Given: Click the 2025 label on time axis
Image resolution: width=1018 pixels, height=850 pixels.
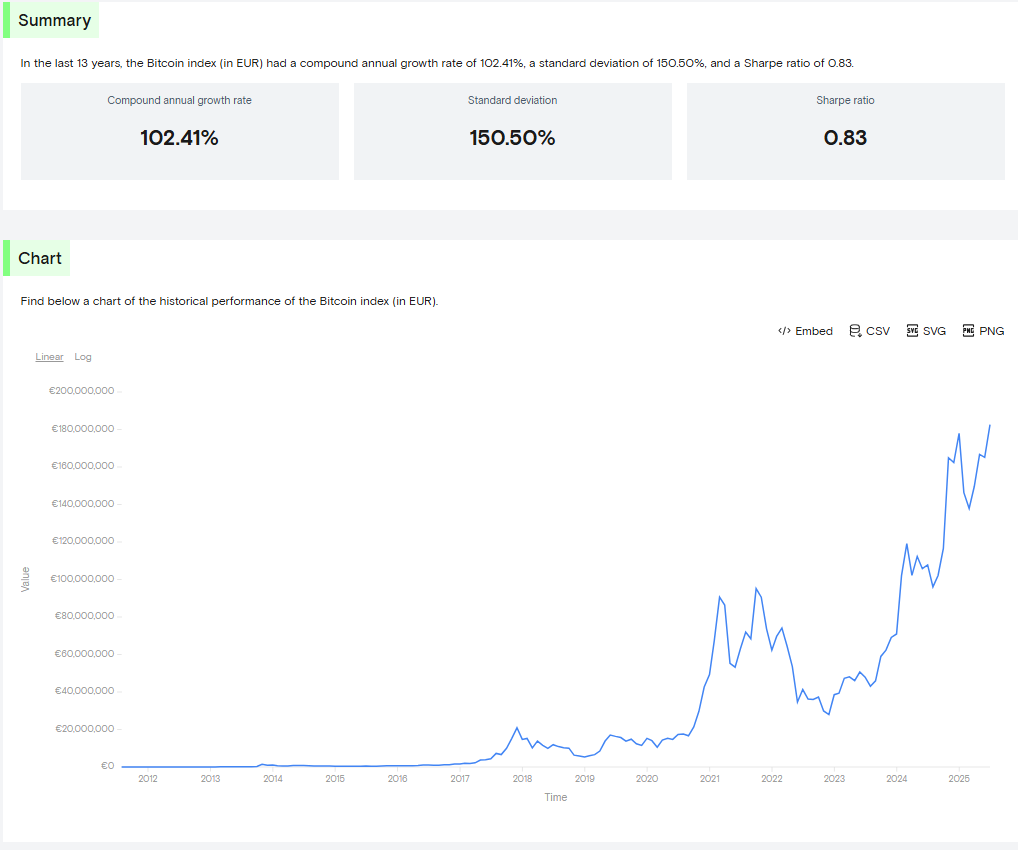Looking at the screenshot, I should coord(959,778).
